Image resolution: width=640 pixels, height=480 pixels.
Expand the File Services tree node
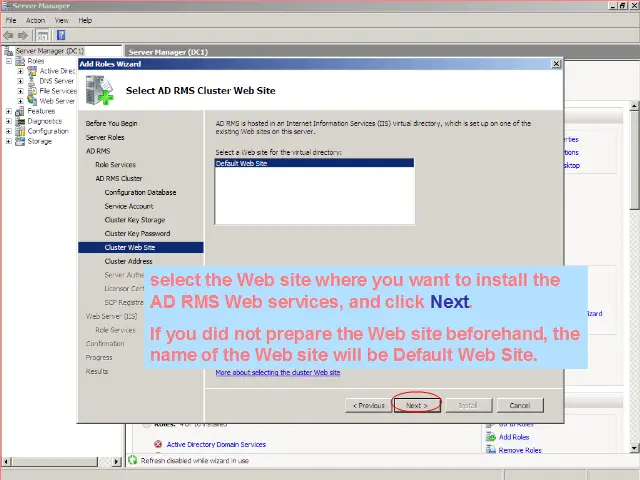click(x=20, y=91)
